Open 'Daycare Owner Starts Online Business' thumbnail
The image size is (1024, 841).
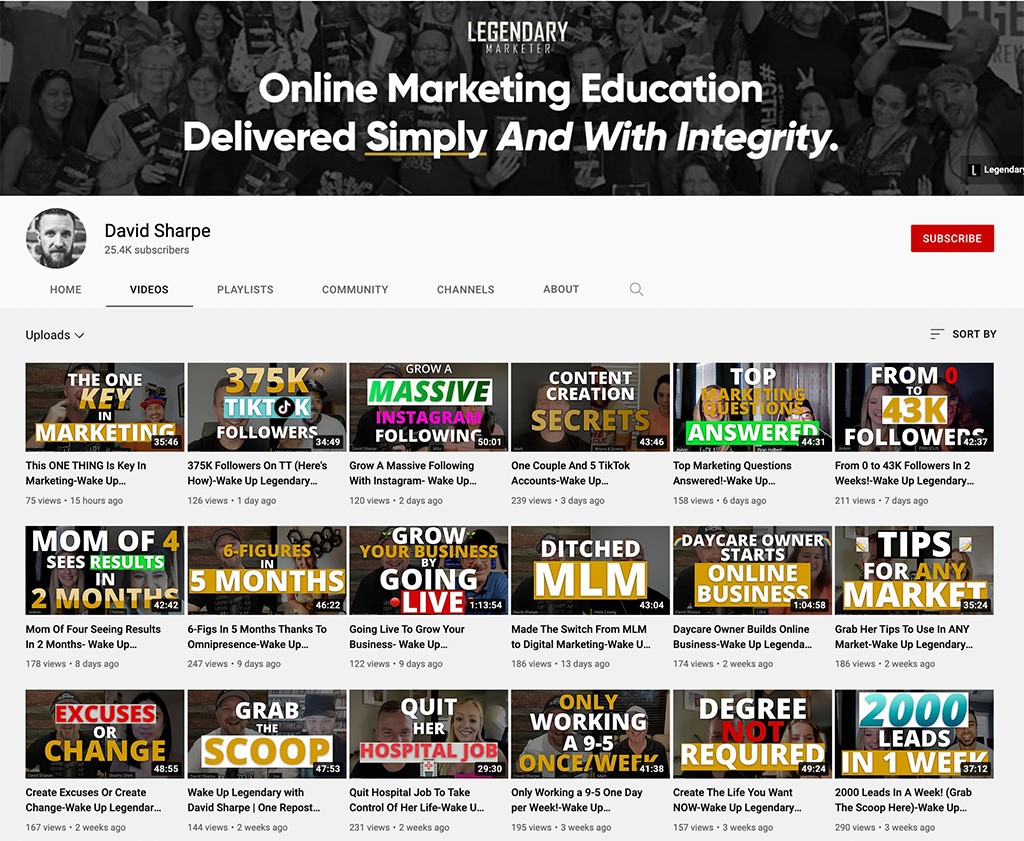[752, 571]
